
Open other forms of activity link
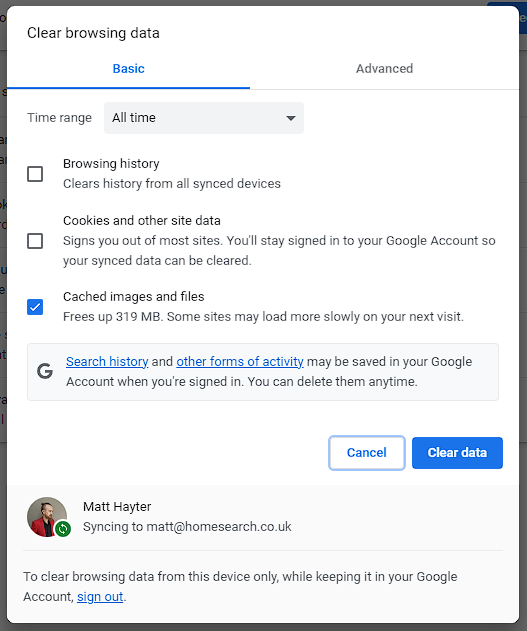(240, 361)
